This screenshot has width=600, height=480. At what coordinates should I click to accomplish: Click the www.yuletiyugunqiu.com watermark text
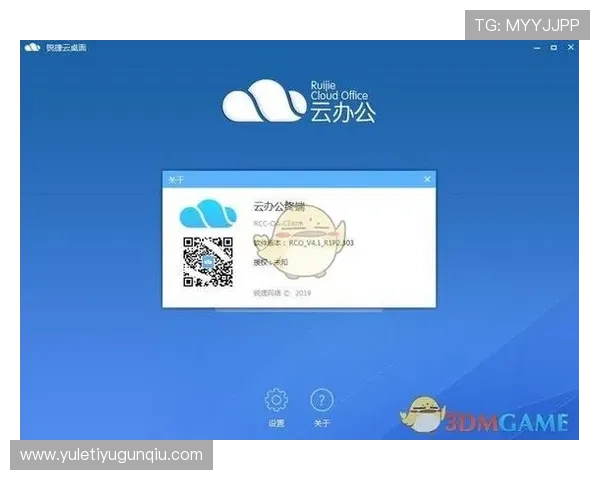click(111, 455)
